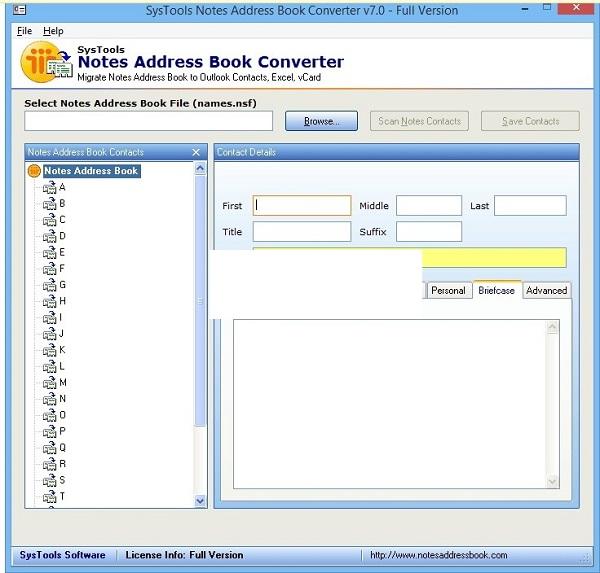Click the contact group icon next to letter J
600x573 pixels.
[49, 334]
